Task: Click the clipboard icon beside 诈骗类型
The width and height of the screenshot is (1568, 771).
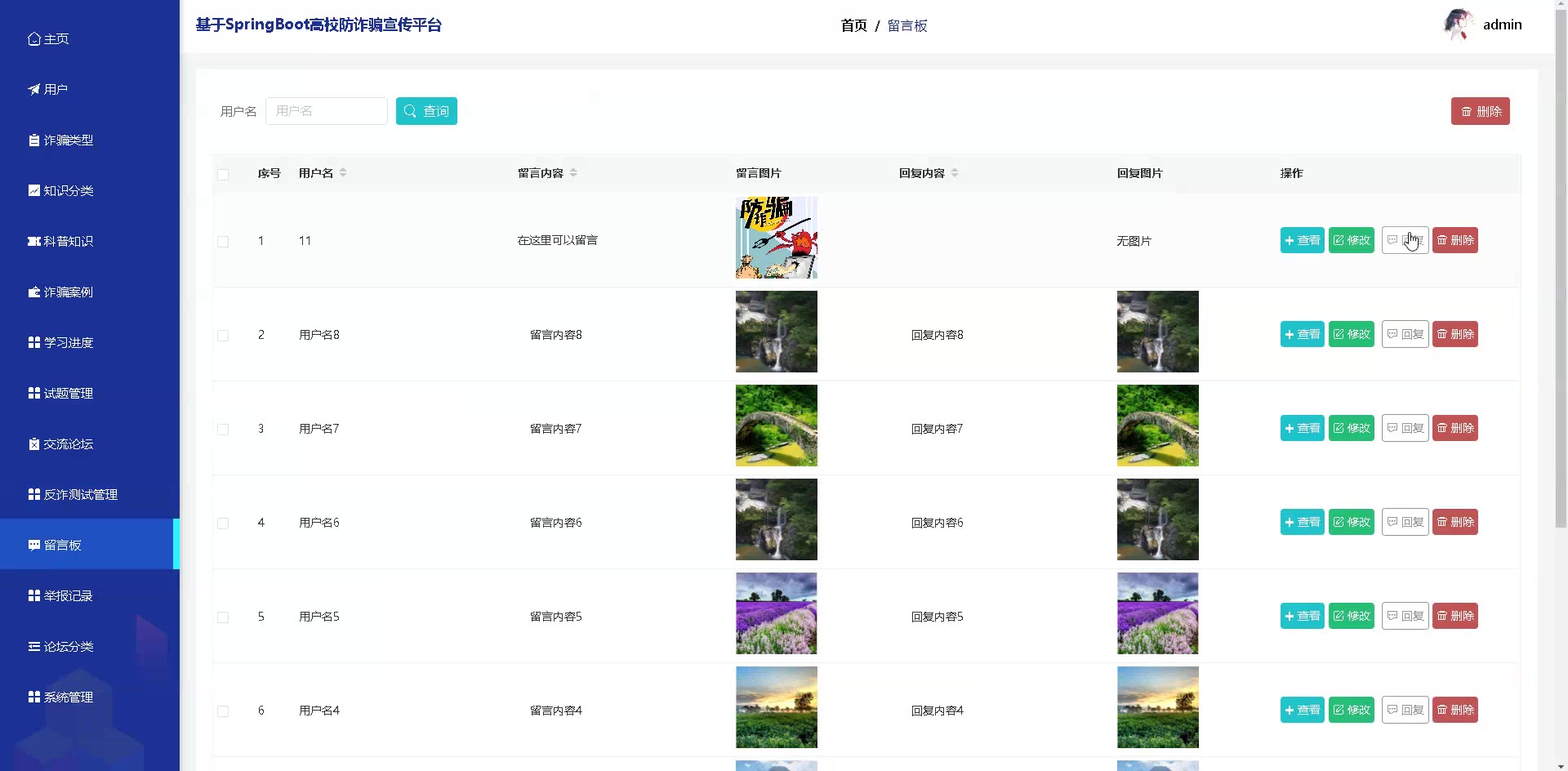Action: coord(33,140)
